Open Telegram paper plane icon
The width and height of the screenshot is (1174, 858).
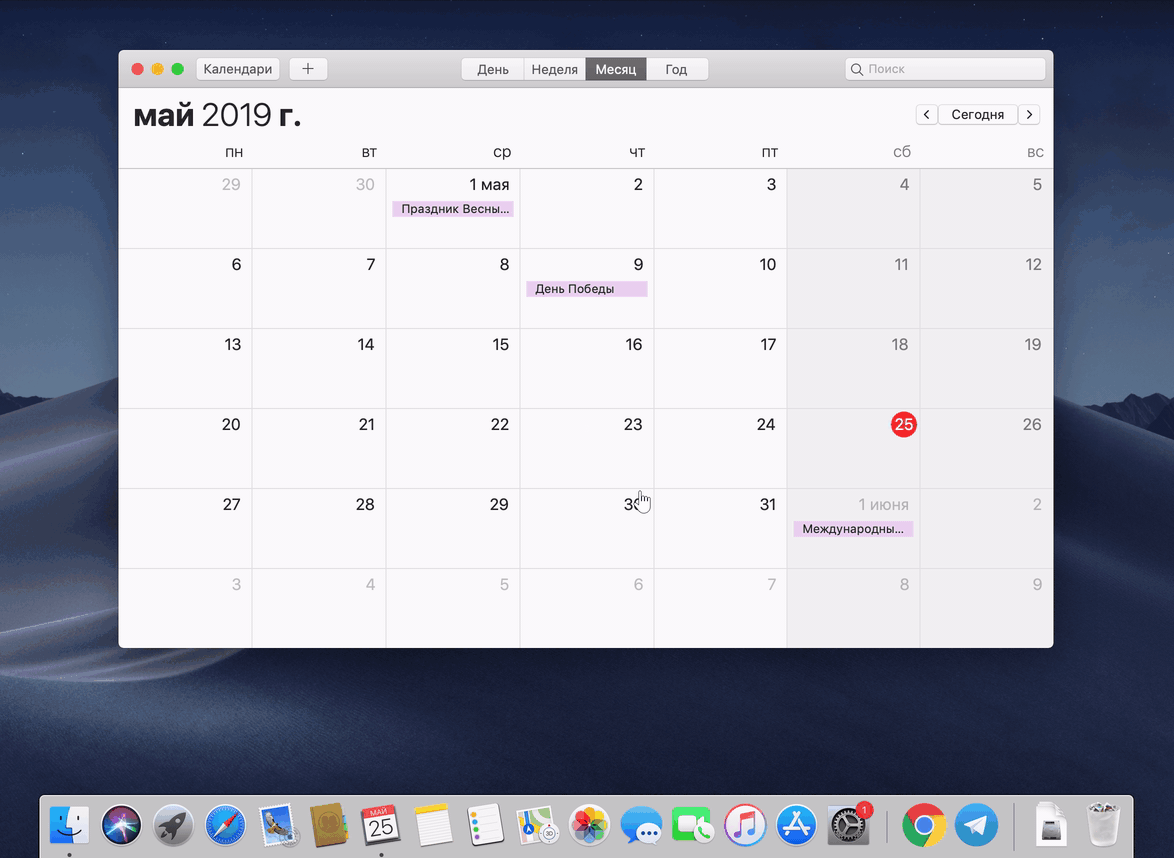pos(976,825)
